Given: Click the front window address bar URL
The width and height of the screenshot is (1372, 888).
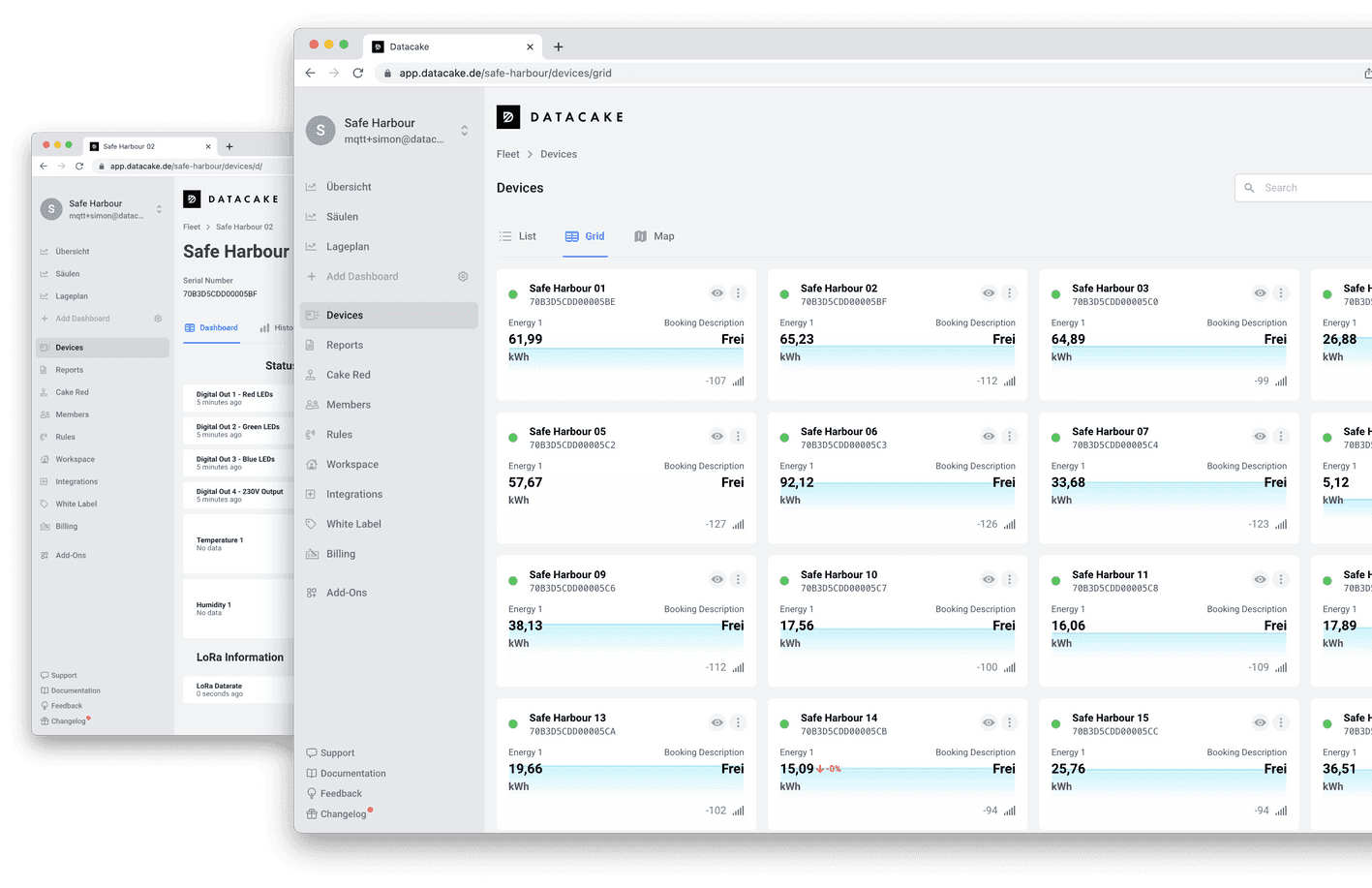Looking at the screenshot, I should pyautogui.click(x=505, y=73).
